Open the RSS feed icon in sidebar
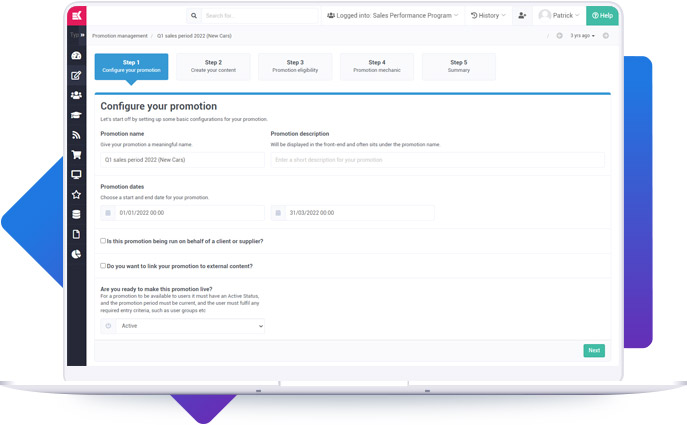The width and height of the screenshot is (687, 425). [x=76, y=135]
